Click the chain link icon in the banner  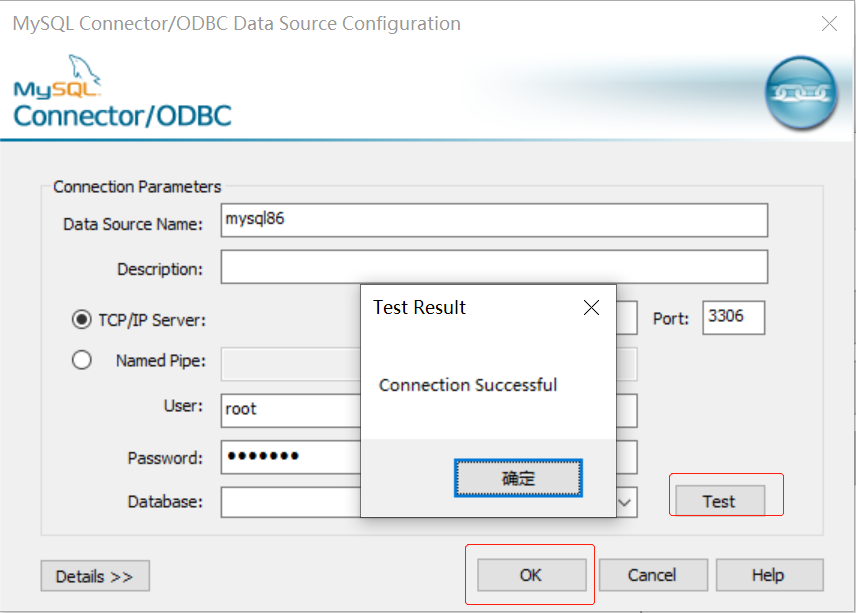801,93
